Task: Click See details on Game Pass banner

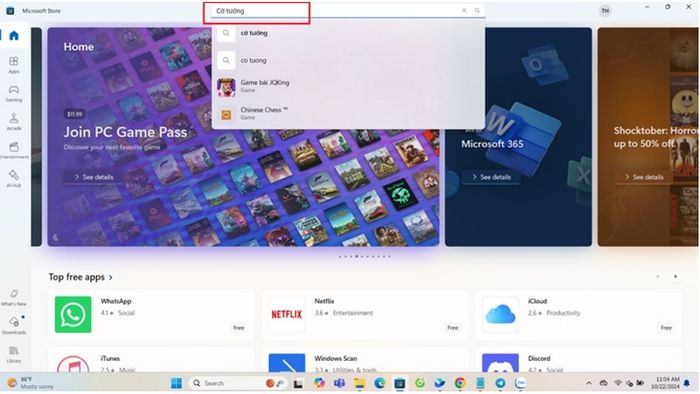Action: point(93,177)
